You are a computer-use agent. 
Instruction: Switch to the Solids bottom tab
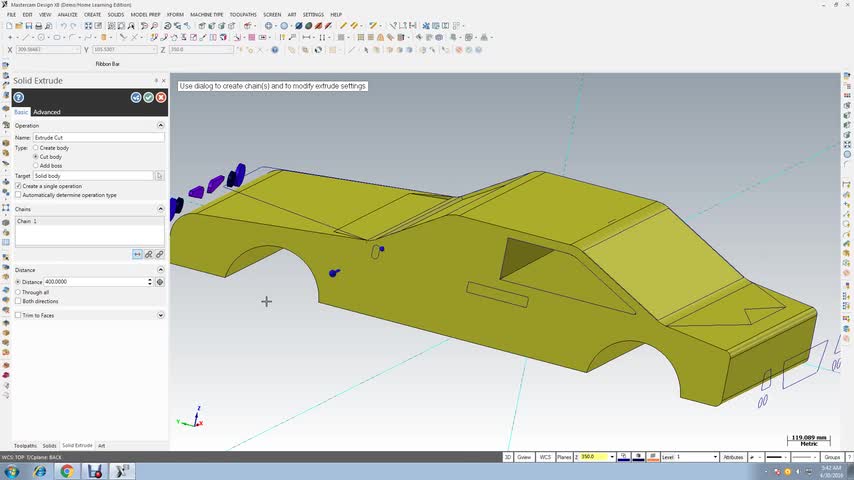click(x=50, y=446)
